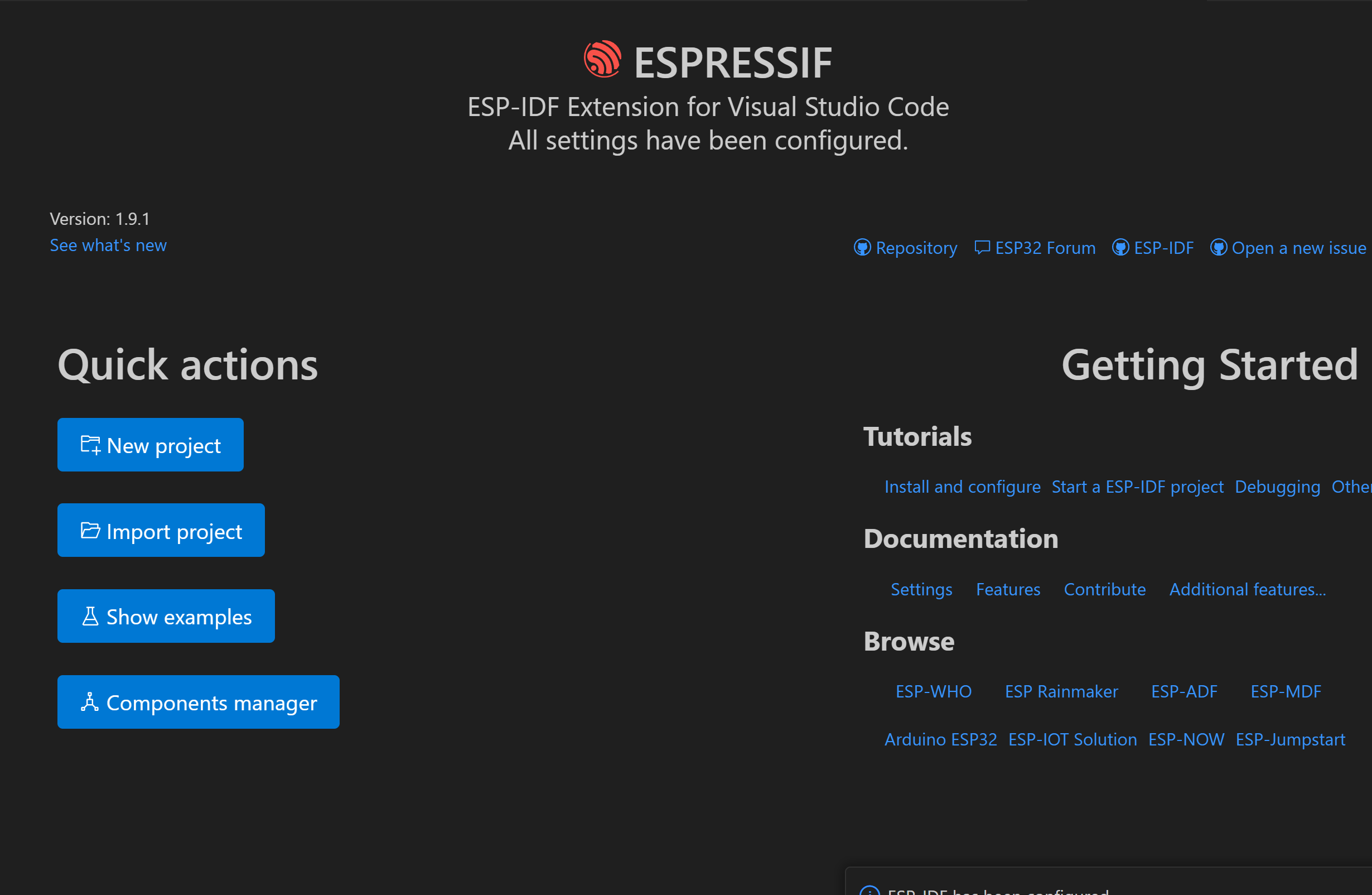Screen dimensions: 1372x895
Task: Open the Install and configure tutorial
Action: tap(962, 487)
